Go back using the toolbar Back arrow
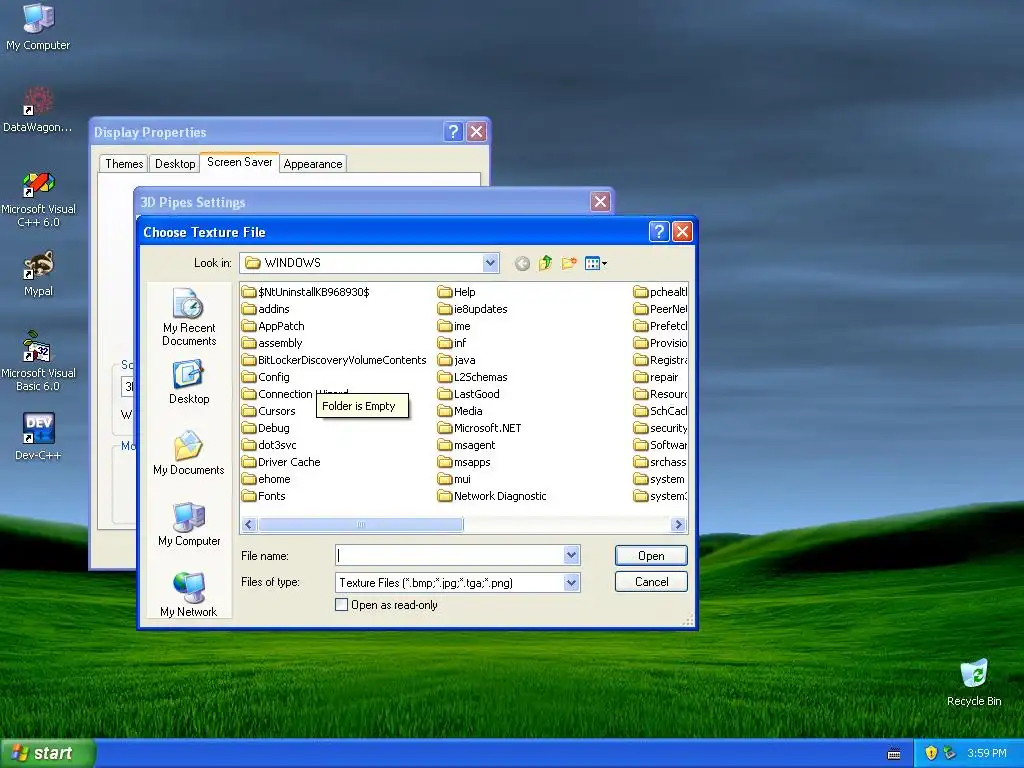1024x768 pixels. click(522, 263)
